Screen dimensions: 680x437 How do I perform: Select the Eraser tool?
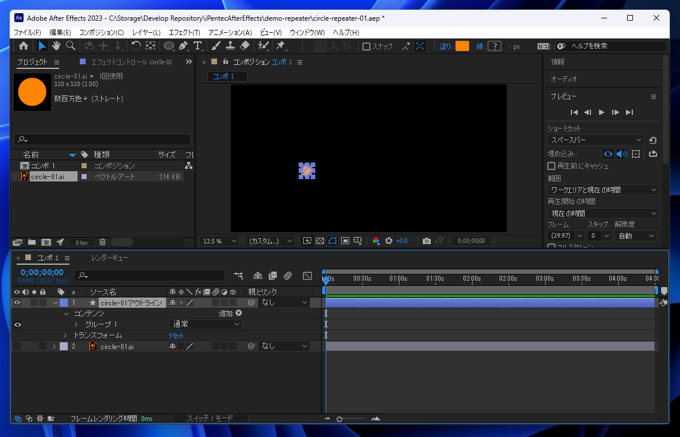(245, 46)
